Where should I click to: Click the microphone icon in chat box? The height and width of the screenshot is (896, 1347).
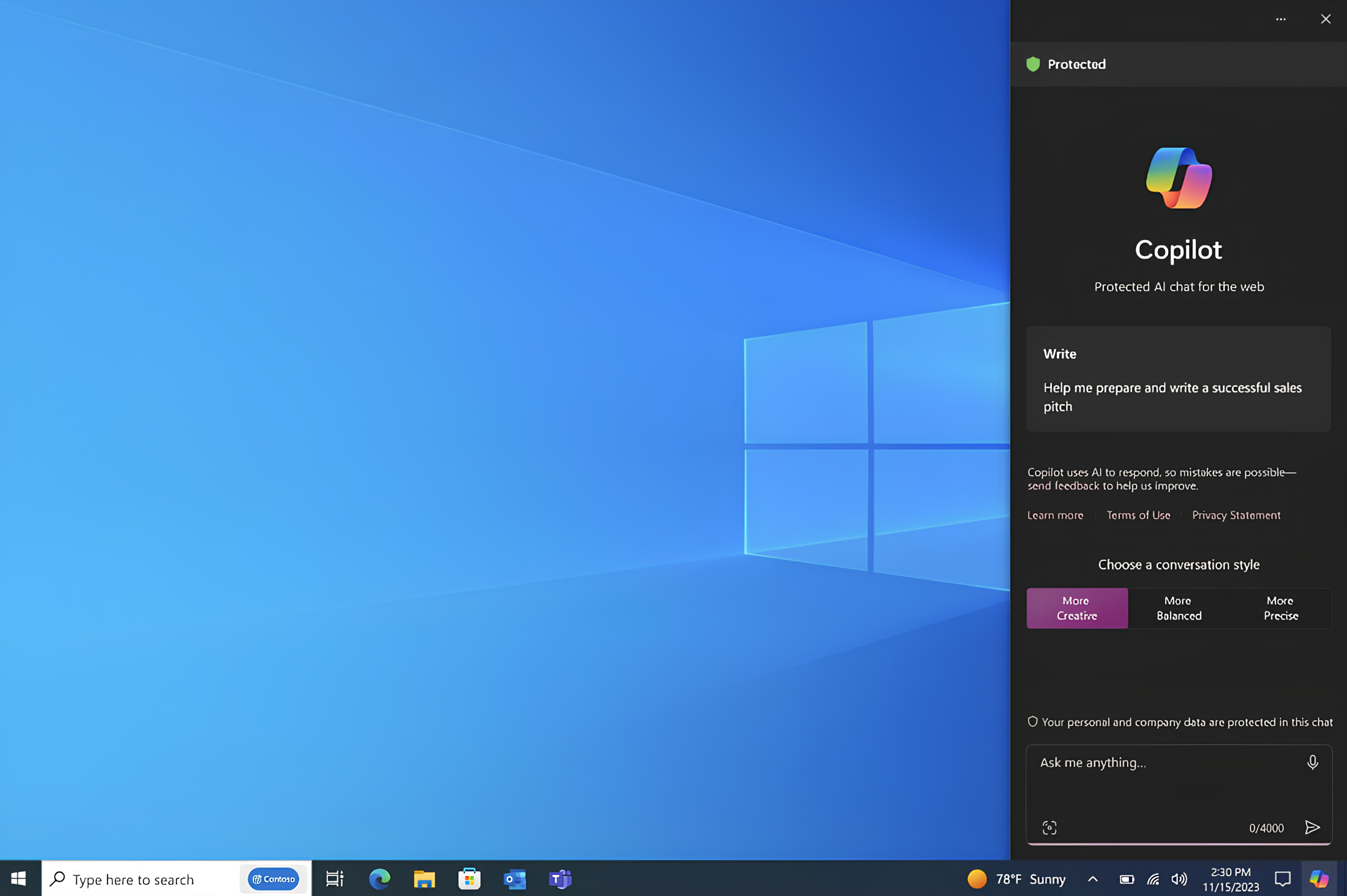pos(1312,762)
